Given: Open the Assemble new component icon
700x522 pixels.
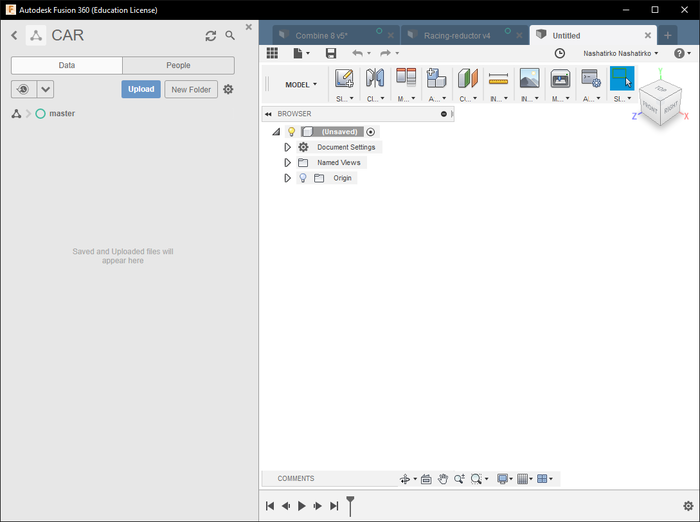Looking at the screenshot, I should 436,78.
